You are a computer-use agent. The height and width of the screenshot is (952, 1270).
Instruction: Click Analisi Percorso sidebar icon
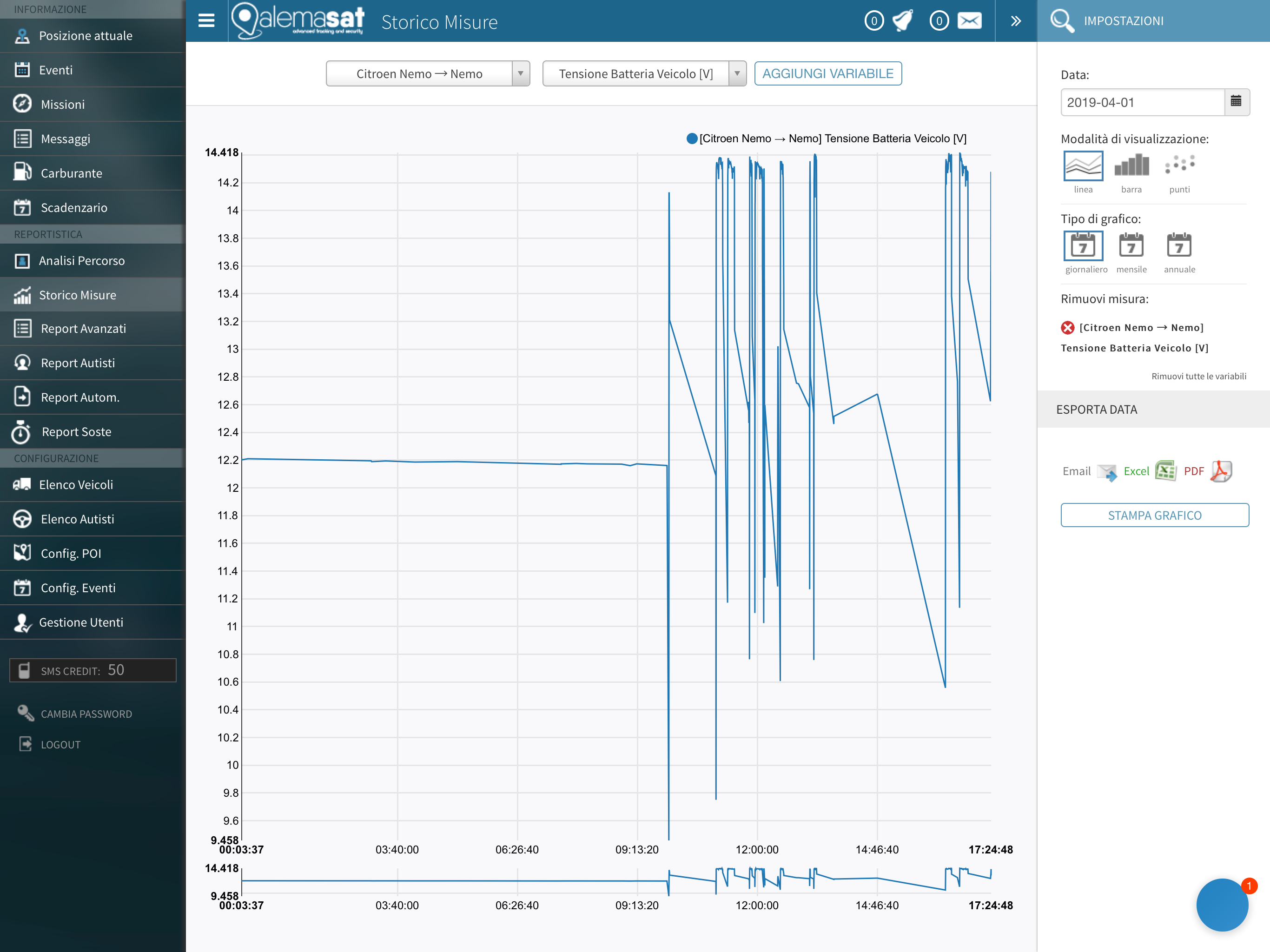(x=22, y=261)
